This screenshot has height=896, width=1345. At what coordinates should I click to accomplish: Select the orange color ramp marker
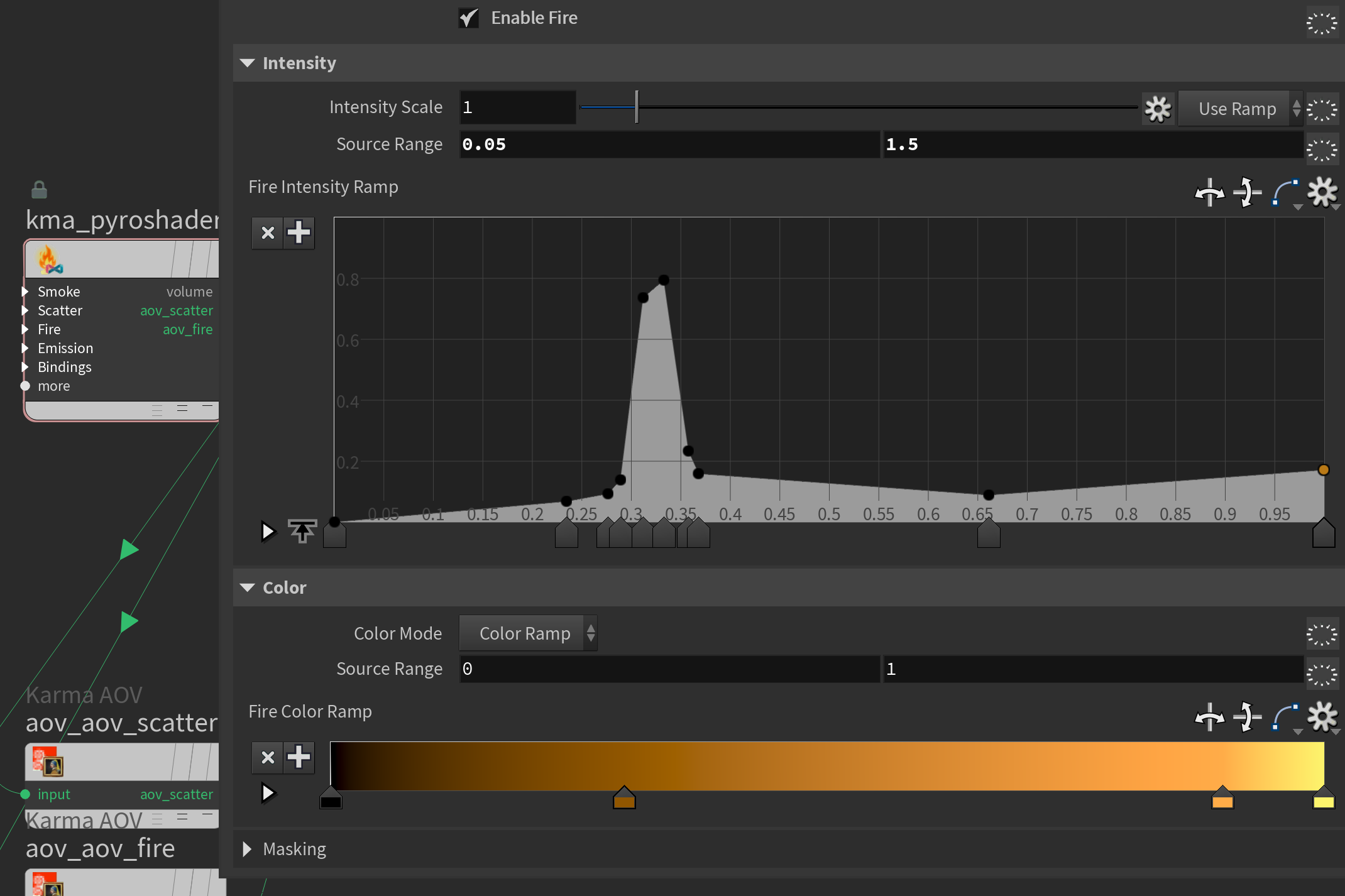click(1222, 800)
